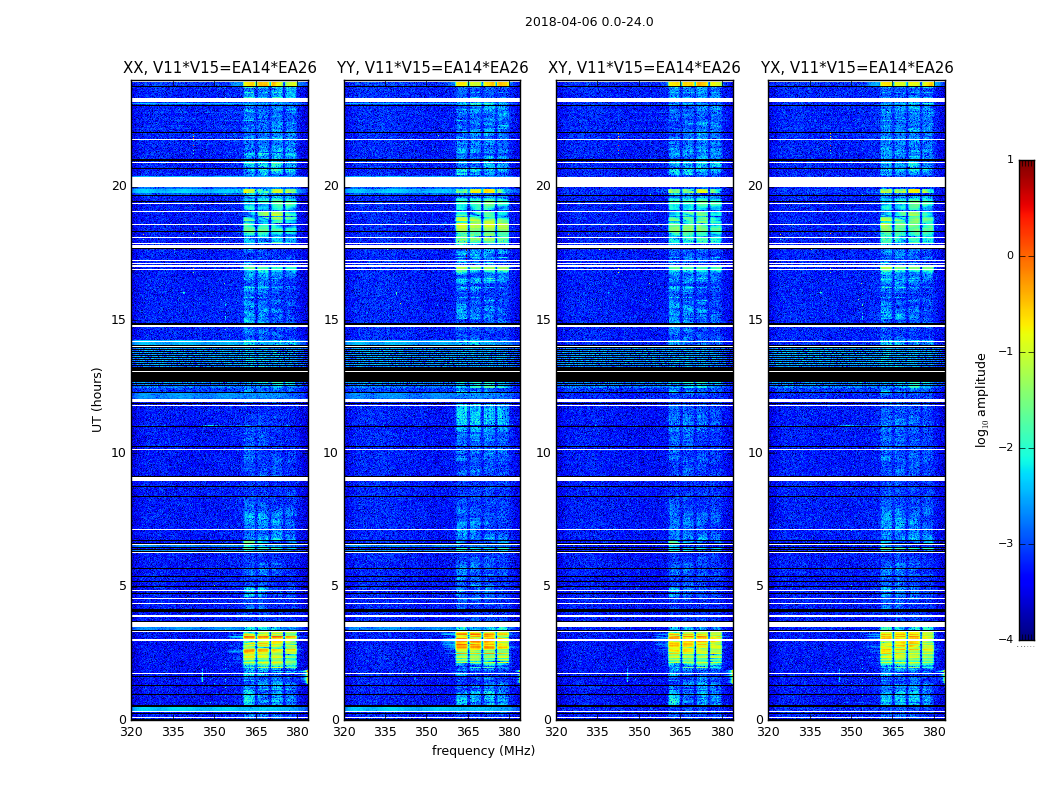Click the frequency (MHz) axis label
This screenshot has height=800, width=1050.
point(483,750)
